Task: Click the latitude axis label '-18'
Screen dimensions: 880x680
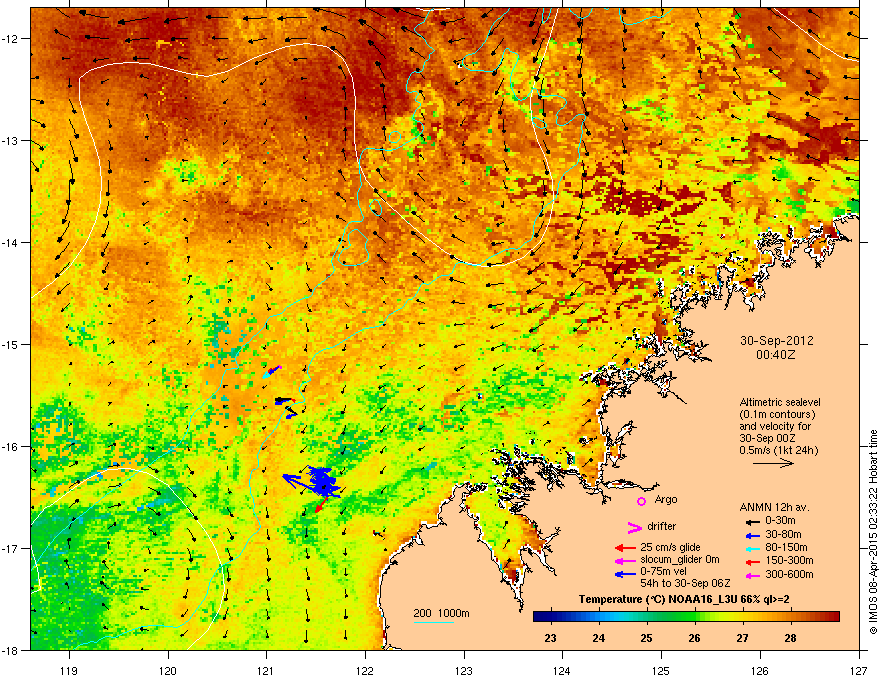Action: tap(11, 650)
